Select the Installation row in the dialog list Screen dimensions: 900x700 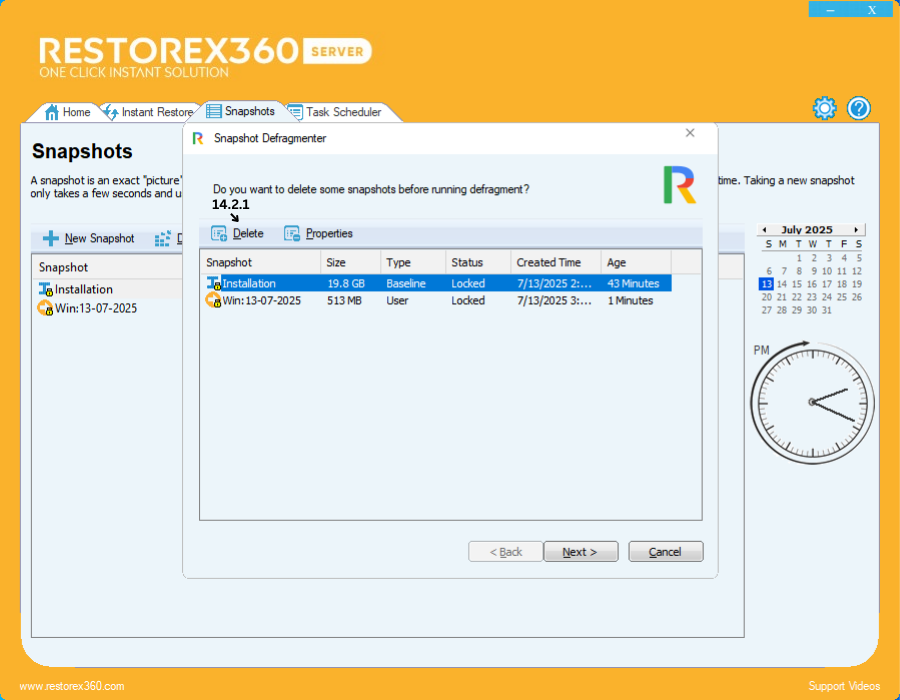tap(439, 283)
